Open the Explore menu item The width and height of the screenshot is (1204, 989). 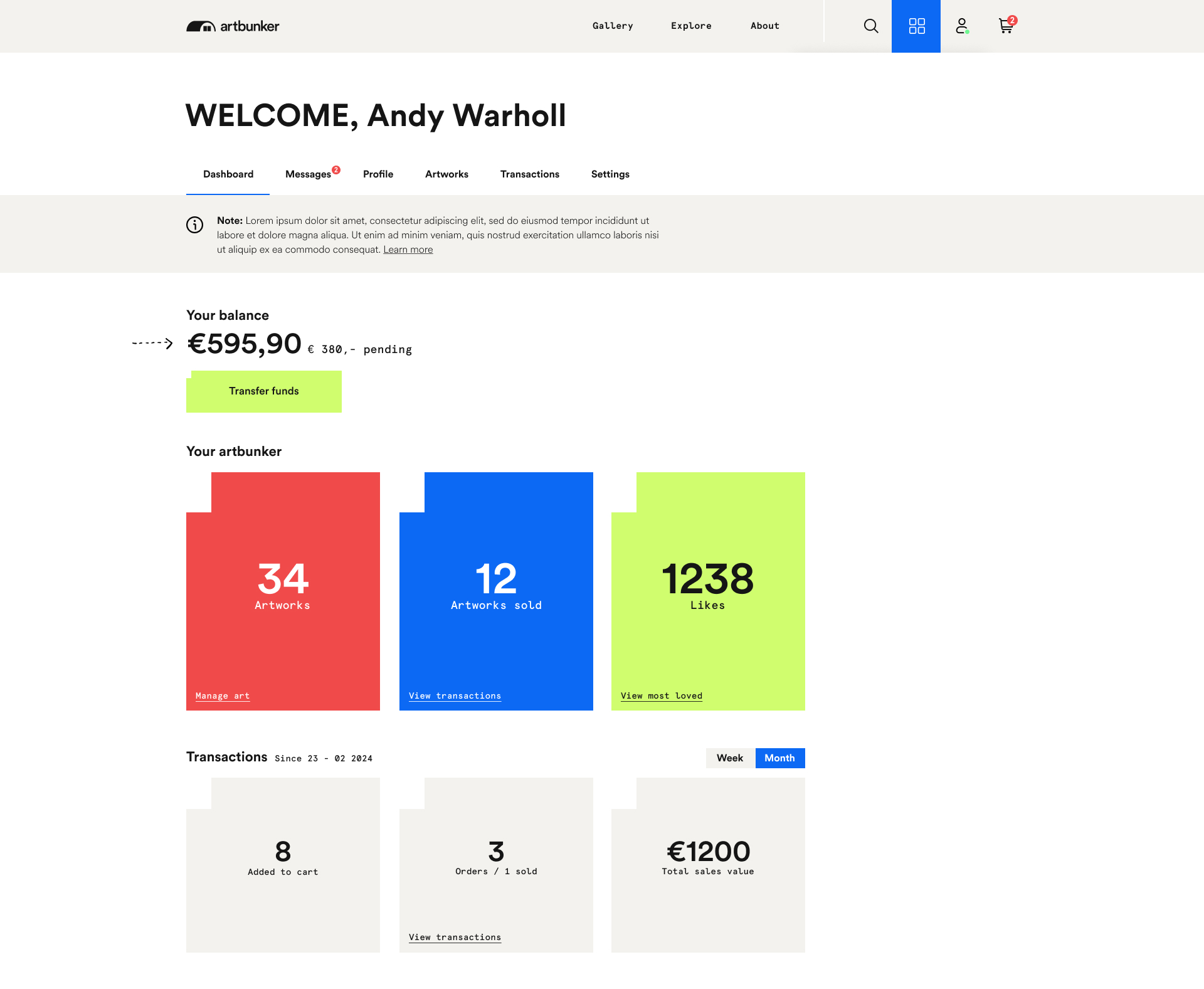691,26
